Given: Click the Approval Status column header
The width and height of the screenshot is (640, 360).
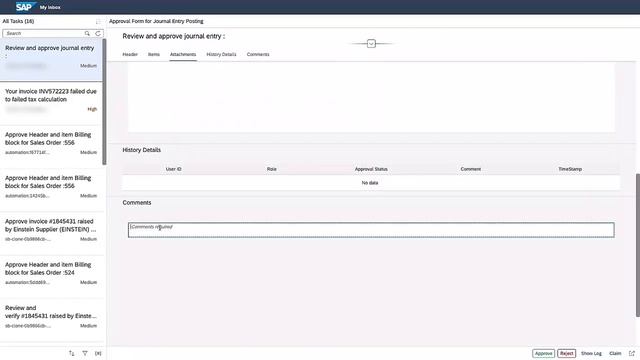Looking at the screenshot, I should coord(371,169).
